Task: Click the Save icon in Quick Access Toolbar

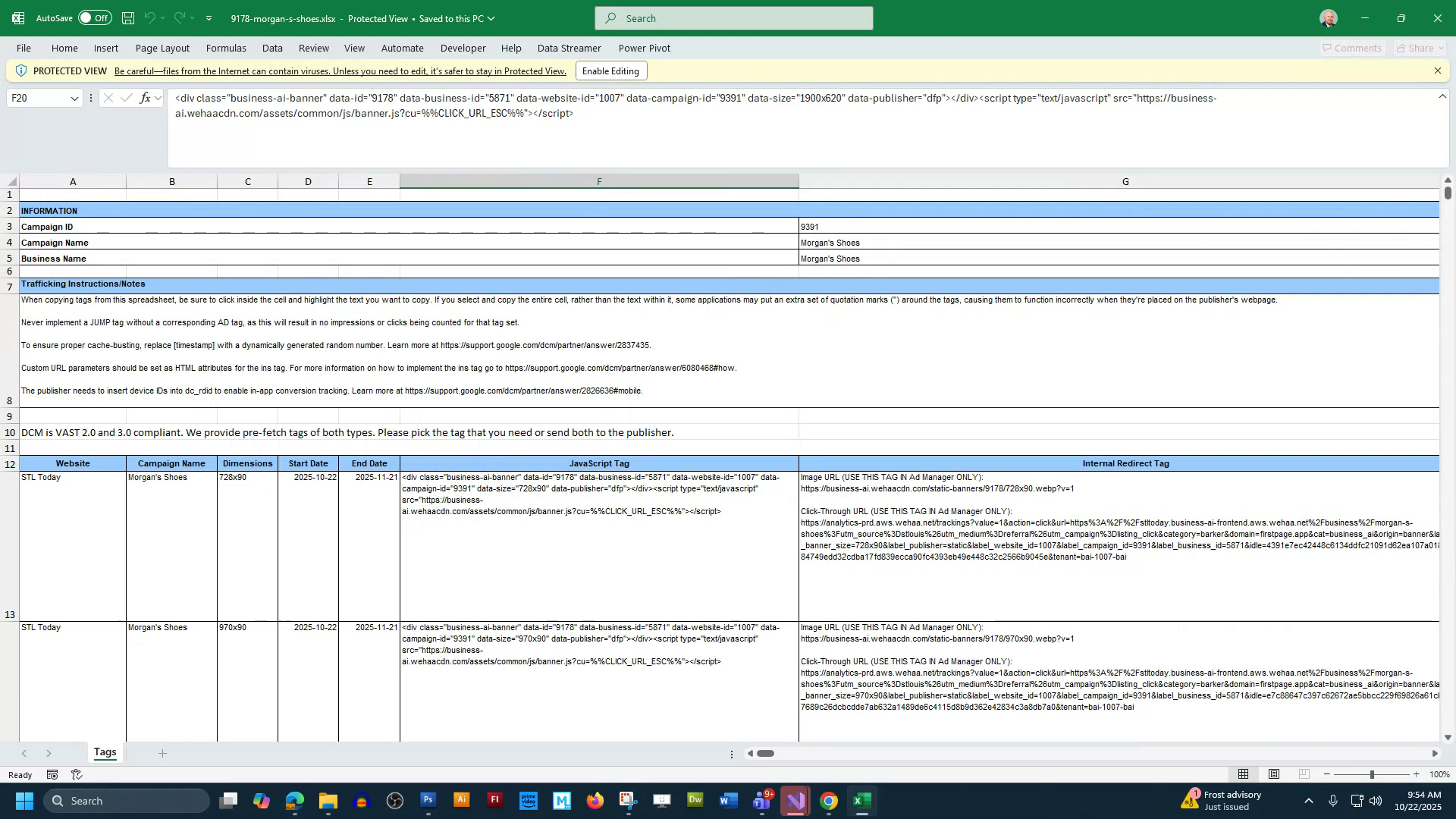Action: [x=127, y=17]
